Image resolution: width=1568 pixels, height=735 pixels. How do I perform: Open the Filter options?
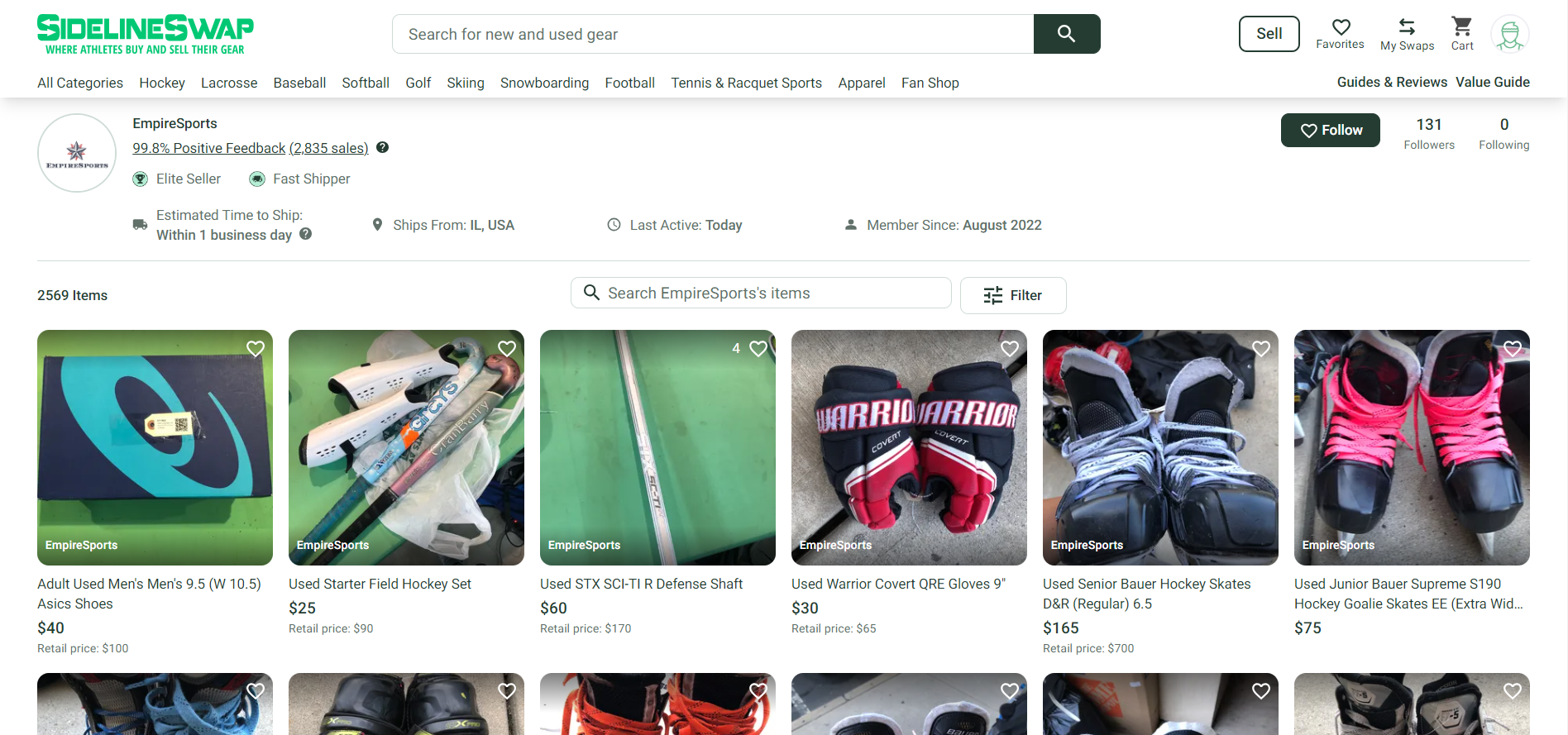coord(1013,295)
